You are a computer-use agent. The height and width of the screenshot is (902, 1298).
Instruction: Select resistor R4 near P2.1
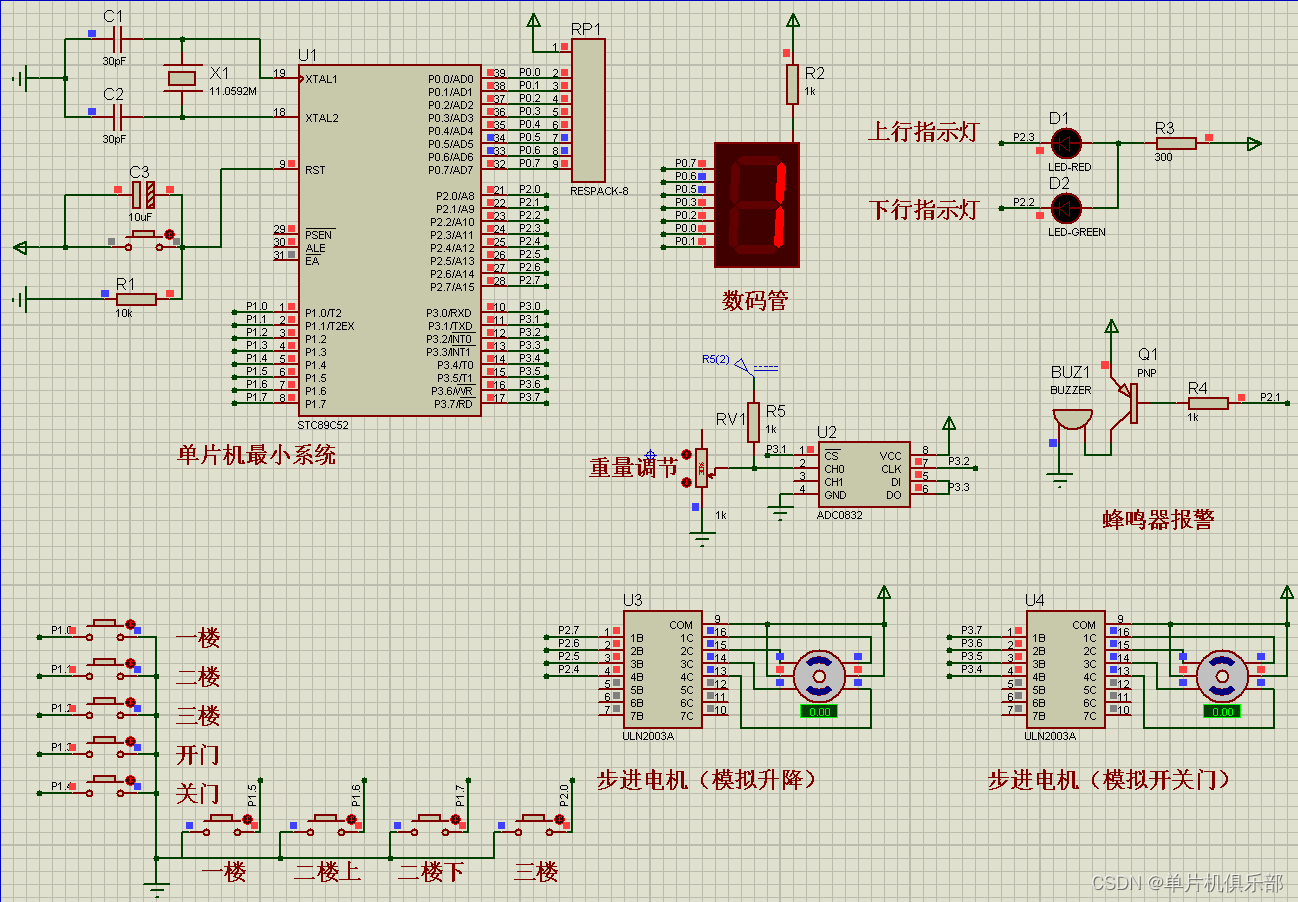[x=1208, y=403]
